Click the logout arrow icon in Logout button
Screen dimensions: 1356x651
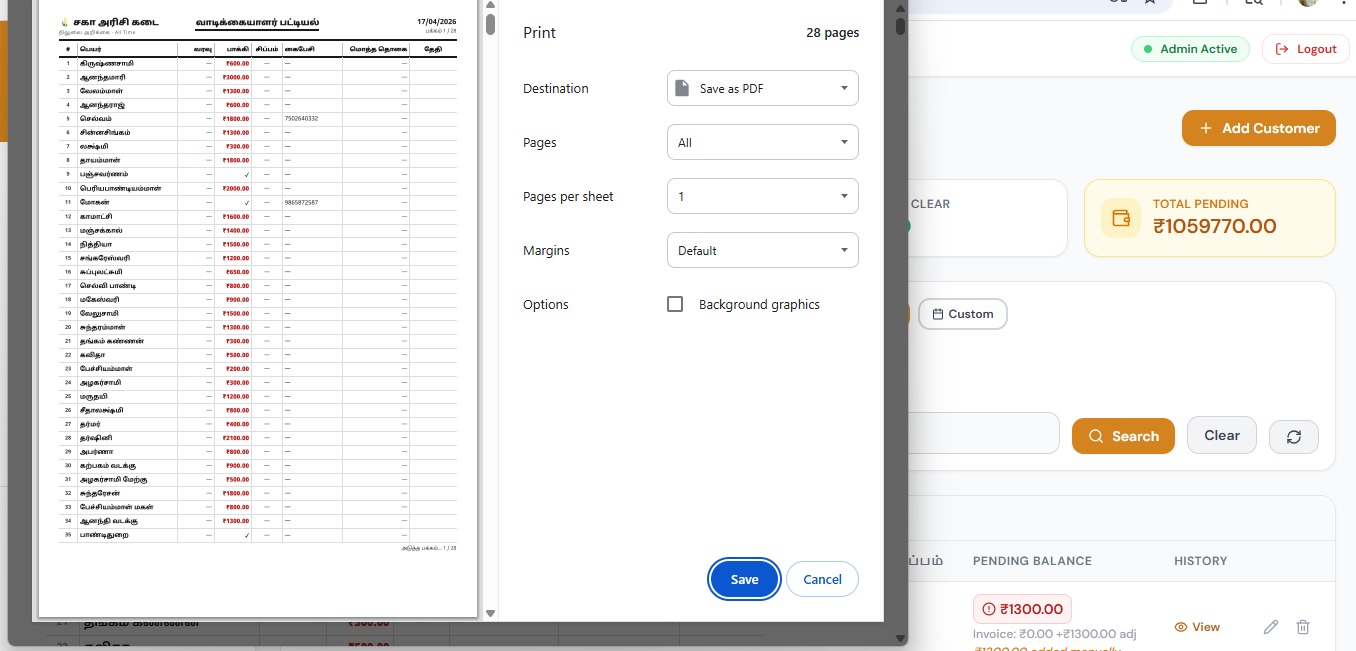[x=1283, y=48]
